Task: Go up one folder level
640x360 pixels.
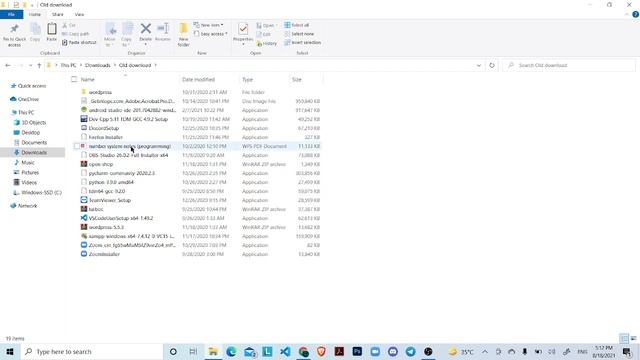Action: (x=39, y=65)
